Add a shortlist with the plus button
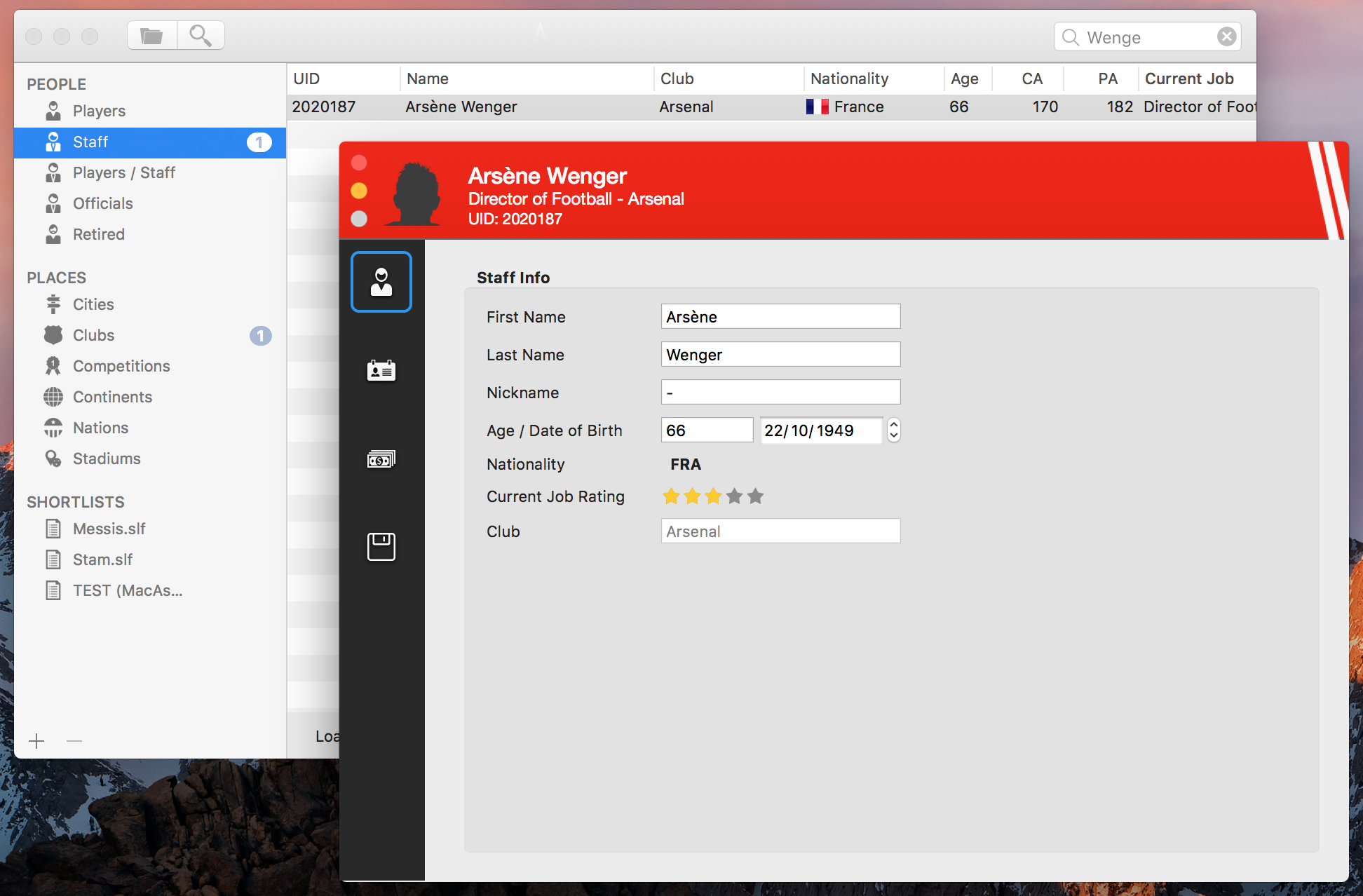Screen dimensions: 1363x896 pos(36,740)
